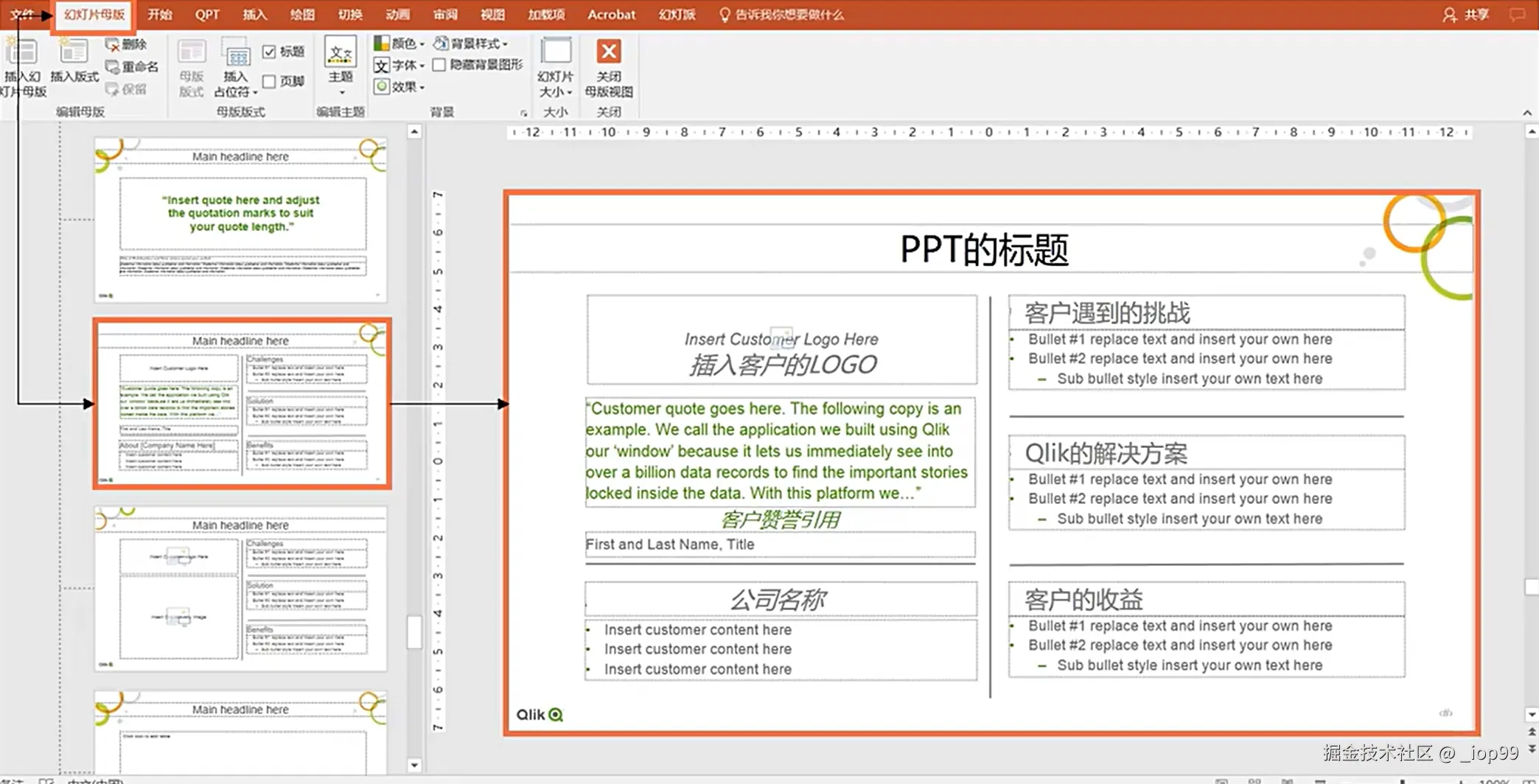Viewport: 1539px width, 784px height.
Task: Expand the Effects (效果) dropdown arrow
Action: pos(422,88)
